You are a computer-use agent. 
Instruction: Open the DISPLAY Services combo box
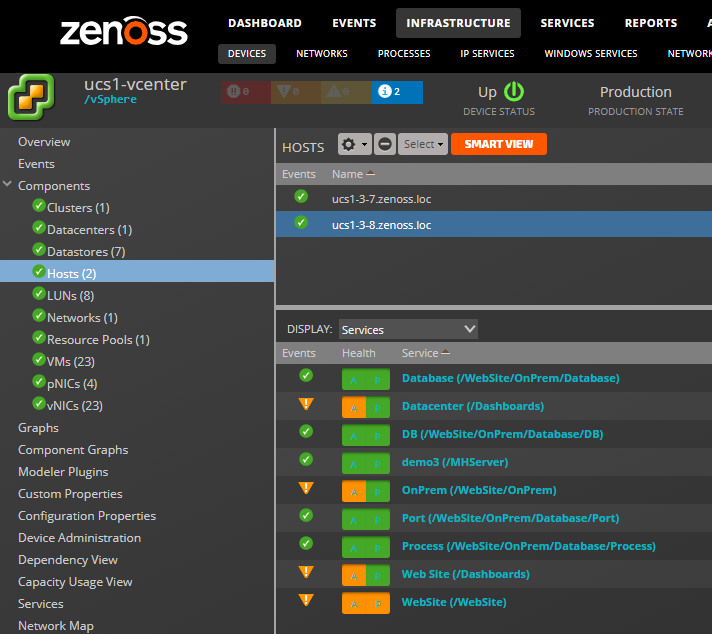[x=408, y=329]
